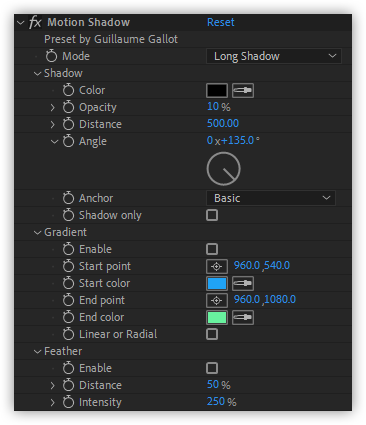Open the Mode dropdown showing Long Shadow

click(274, 56)
